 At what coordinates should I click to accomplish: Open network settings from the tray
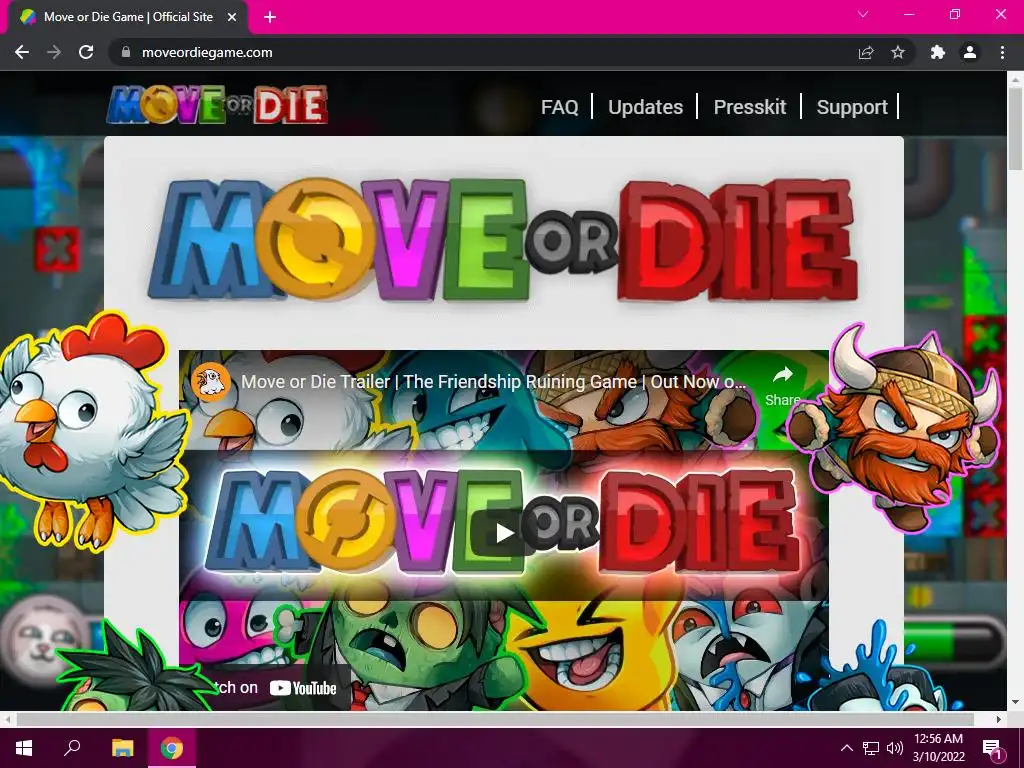pos(871,748)
